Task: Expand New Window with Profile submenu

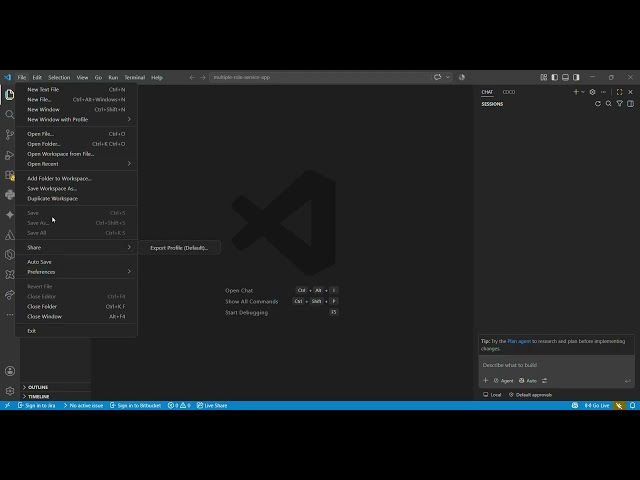Action: (x=76, y=119)
